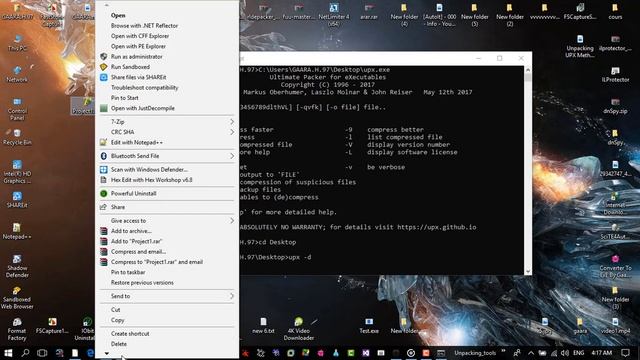Open Sandboxed Web Browser shortcut
640x360 pixels.
pos(17,297)
